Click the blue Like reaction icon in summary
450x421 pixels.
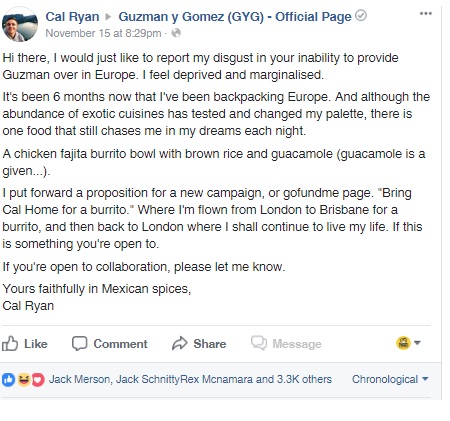click(x=9, y=380)
